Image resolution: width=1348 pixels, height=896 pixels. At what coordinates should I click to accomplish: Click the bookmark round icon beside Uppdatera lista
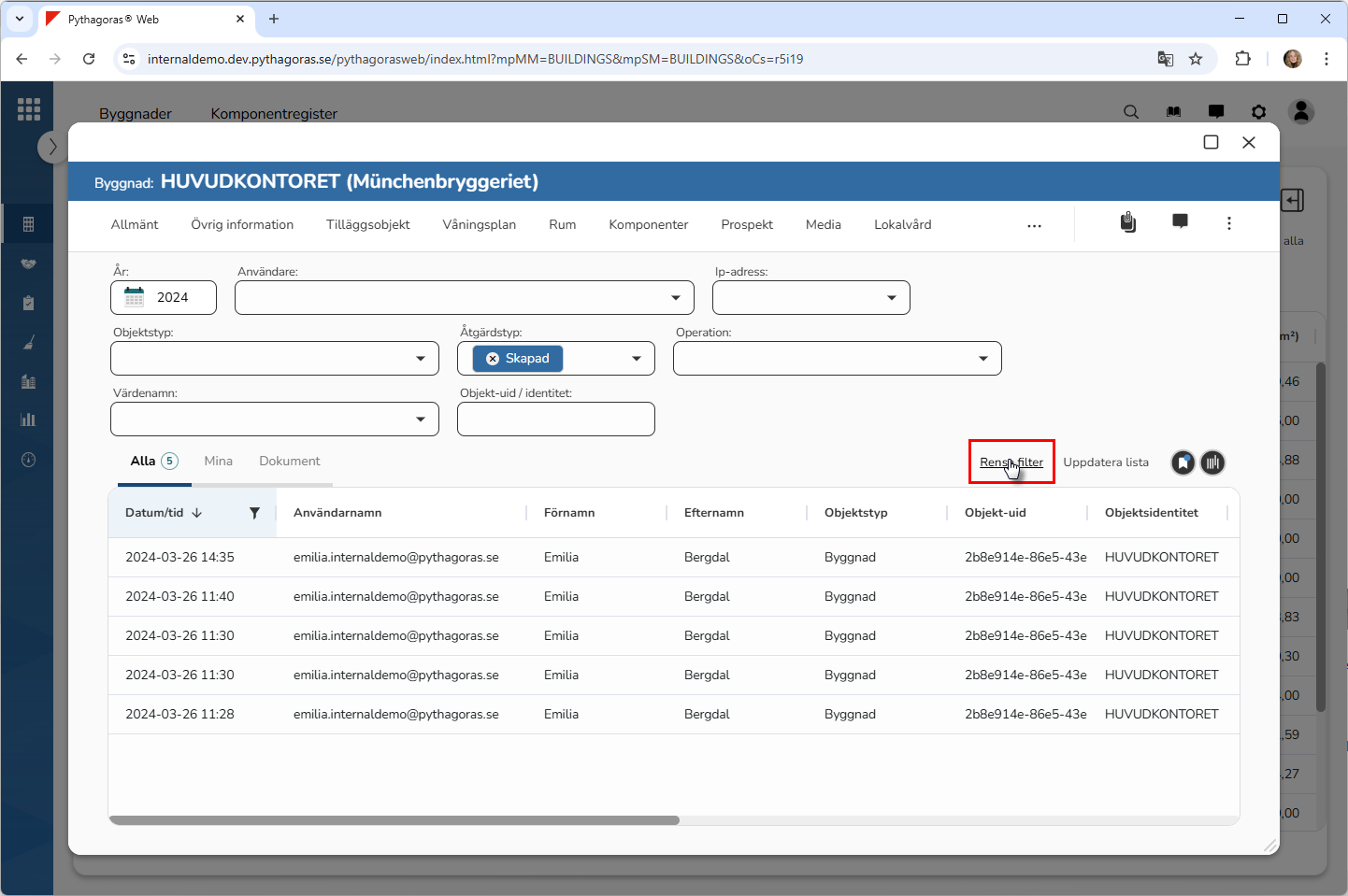[1183, 462]
